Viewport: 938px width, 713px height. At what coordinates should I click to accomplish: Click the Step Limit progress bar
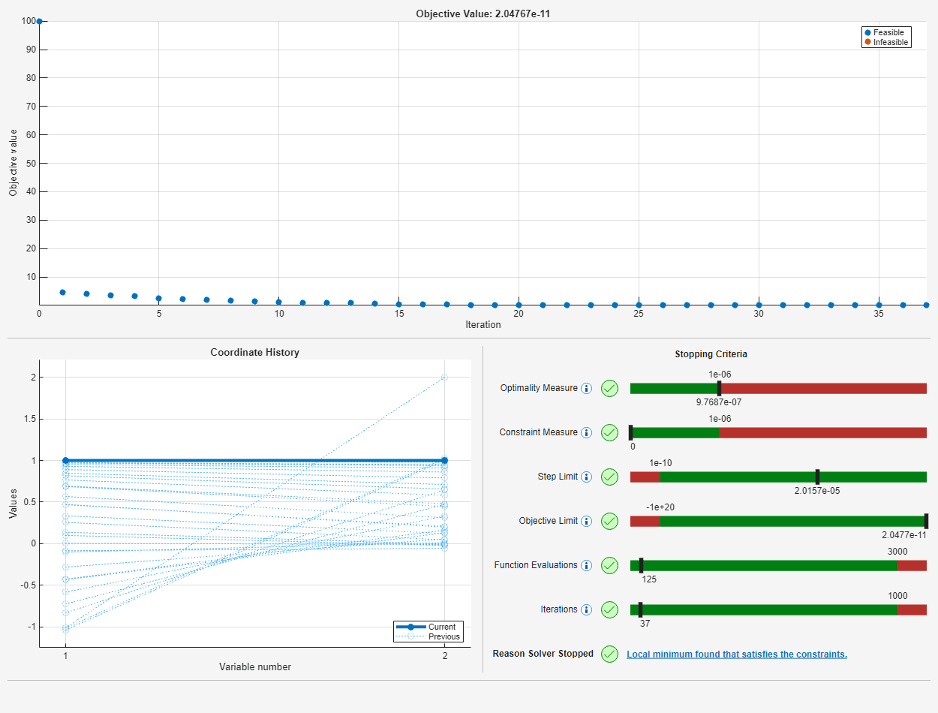[x=778, y=477]
